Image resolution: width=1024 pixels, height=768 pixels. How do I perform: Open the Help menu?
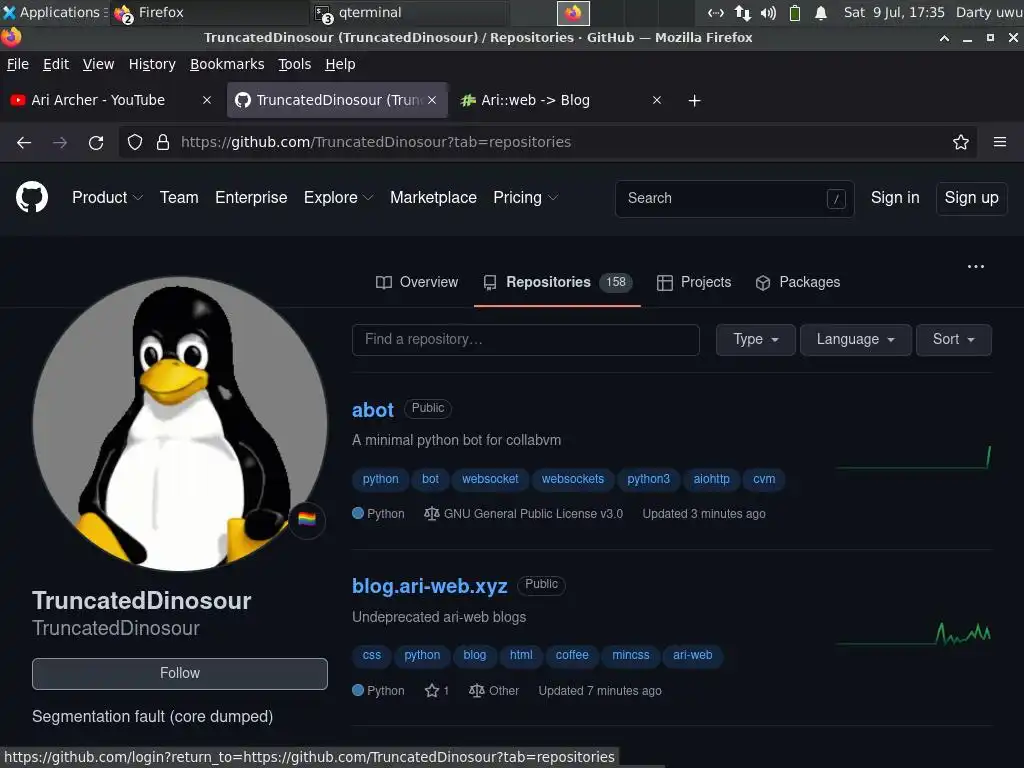tap(340, 64)
